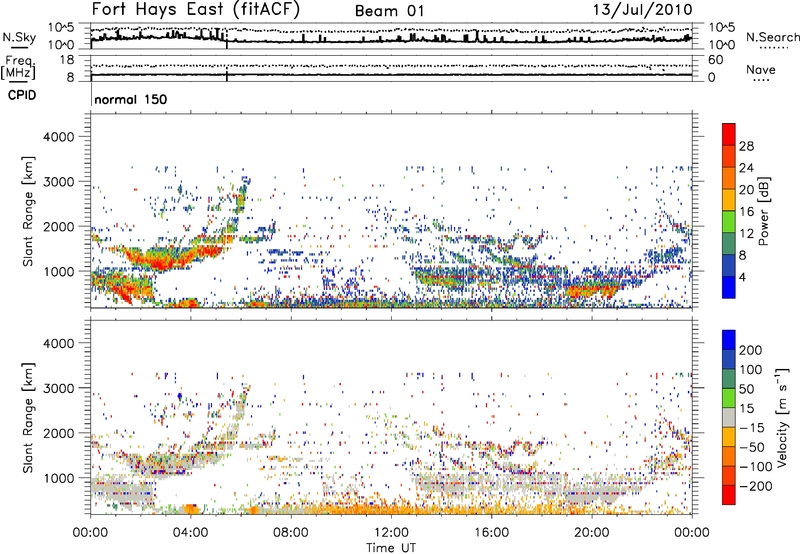Click the power colorbar value 28
This screenshot has height=554, width=800.
746,146
